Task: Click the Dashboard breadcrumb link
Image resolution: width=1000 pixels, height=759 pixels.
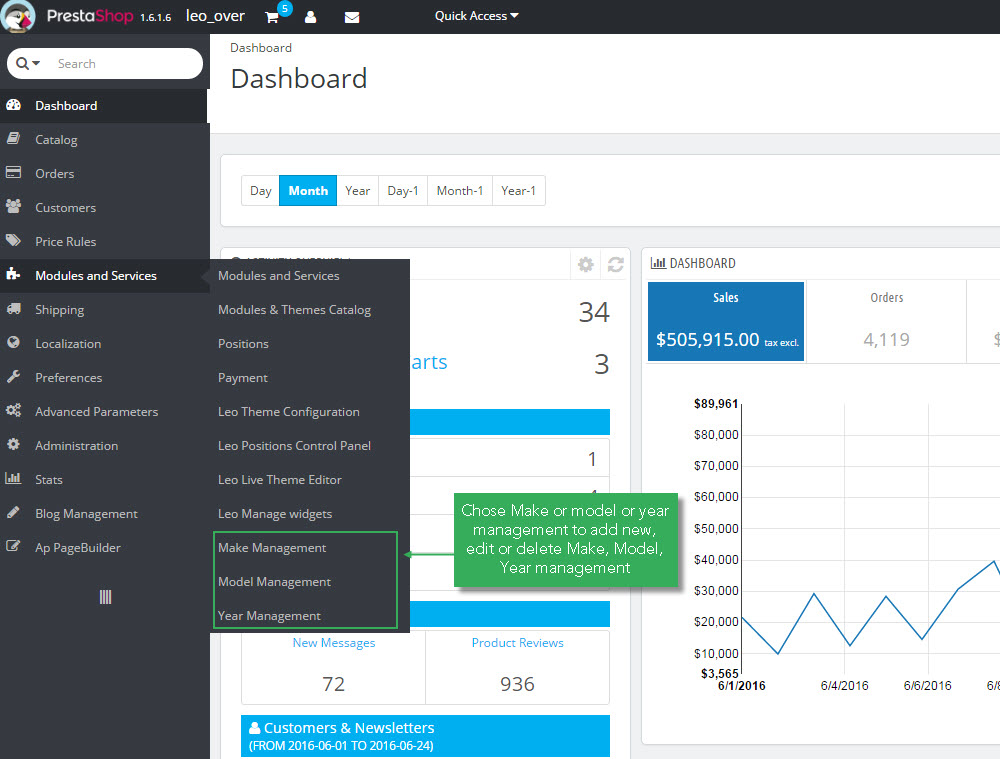Action: tap(261, 48)
